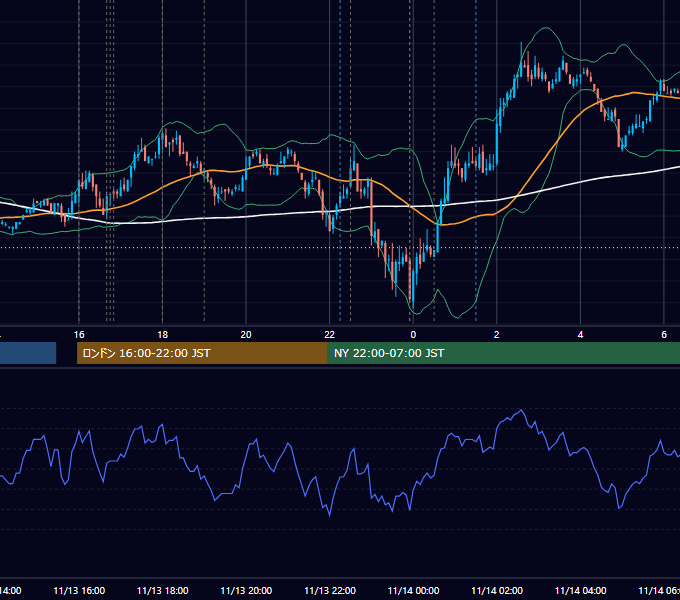This screenshot has width=680, height=600.
Task: Click the NY 22:00-07:00 JST session bar
Action: click(503, 353)
